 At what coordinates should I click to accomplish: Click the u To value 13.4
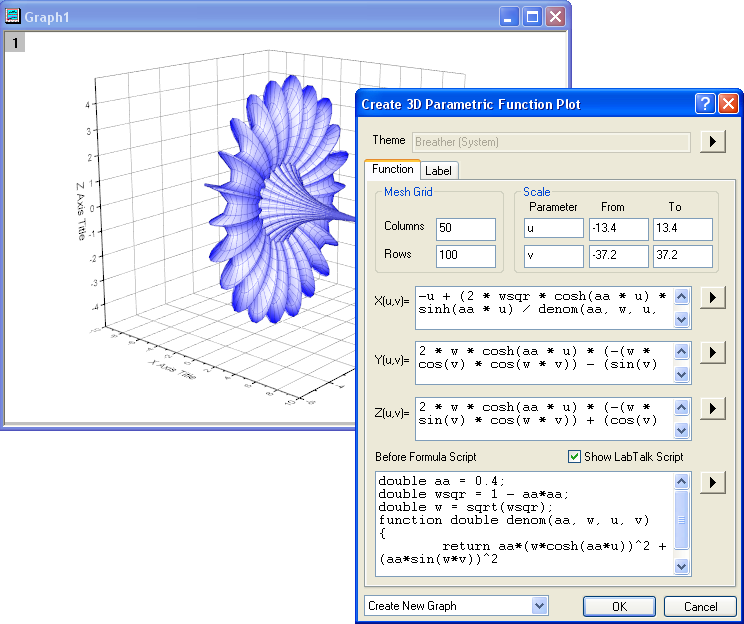pos(682,228)
